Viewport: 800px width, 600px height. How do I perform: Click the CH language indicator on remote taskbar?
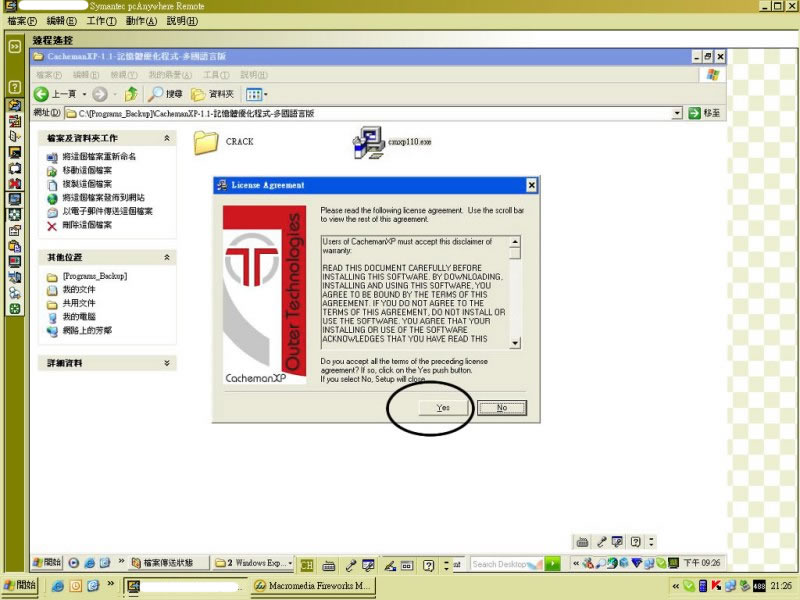point(307,565)
